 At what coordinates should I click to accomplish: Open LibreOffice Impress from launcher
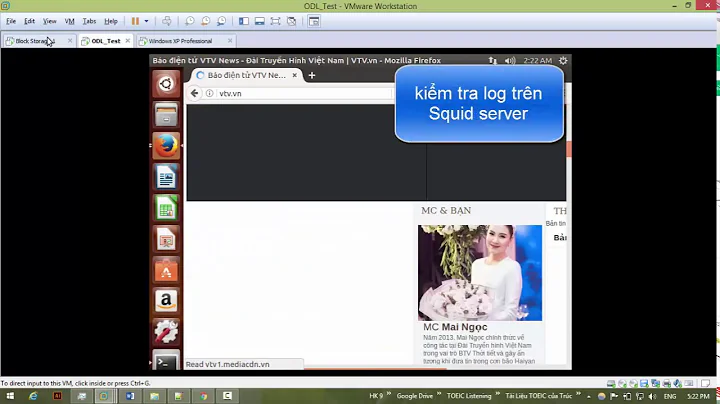(166, 239)
